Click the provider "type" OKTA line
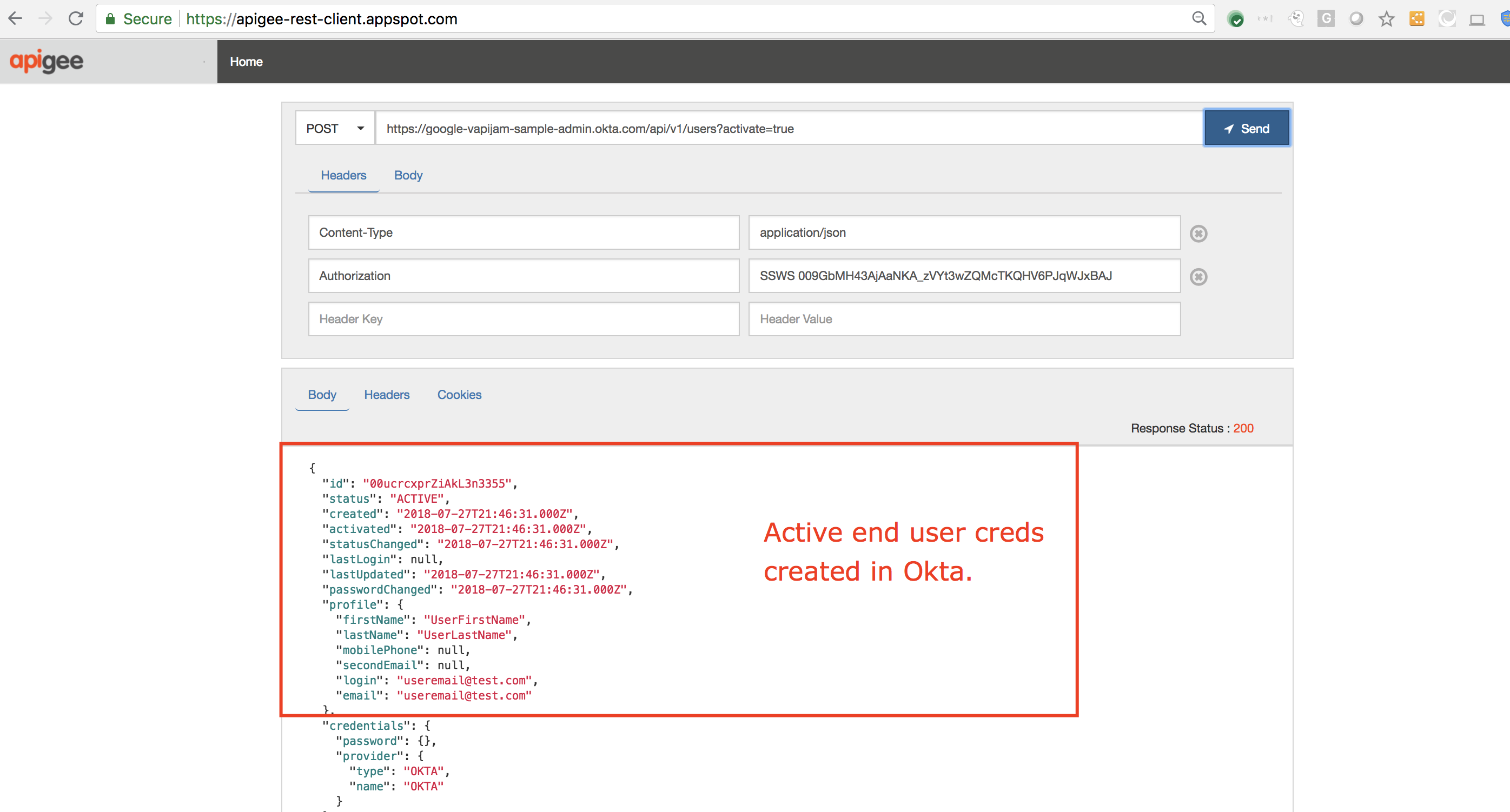Screen dimensions: 1510x812 (x=400, y=771)
